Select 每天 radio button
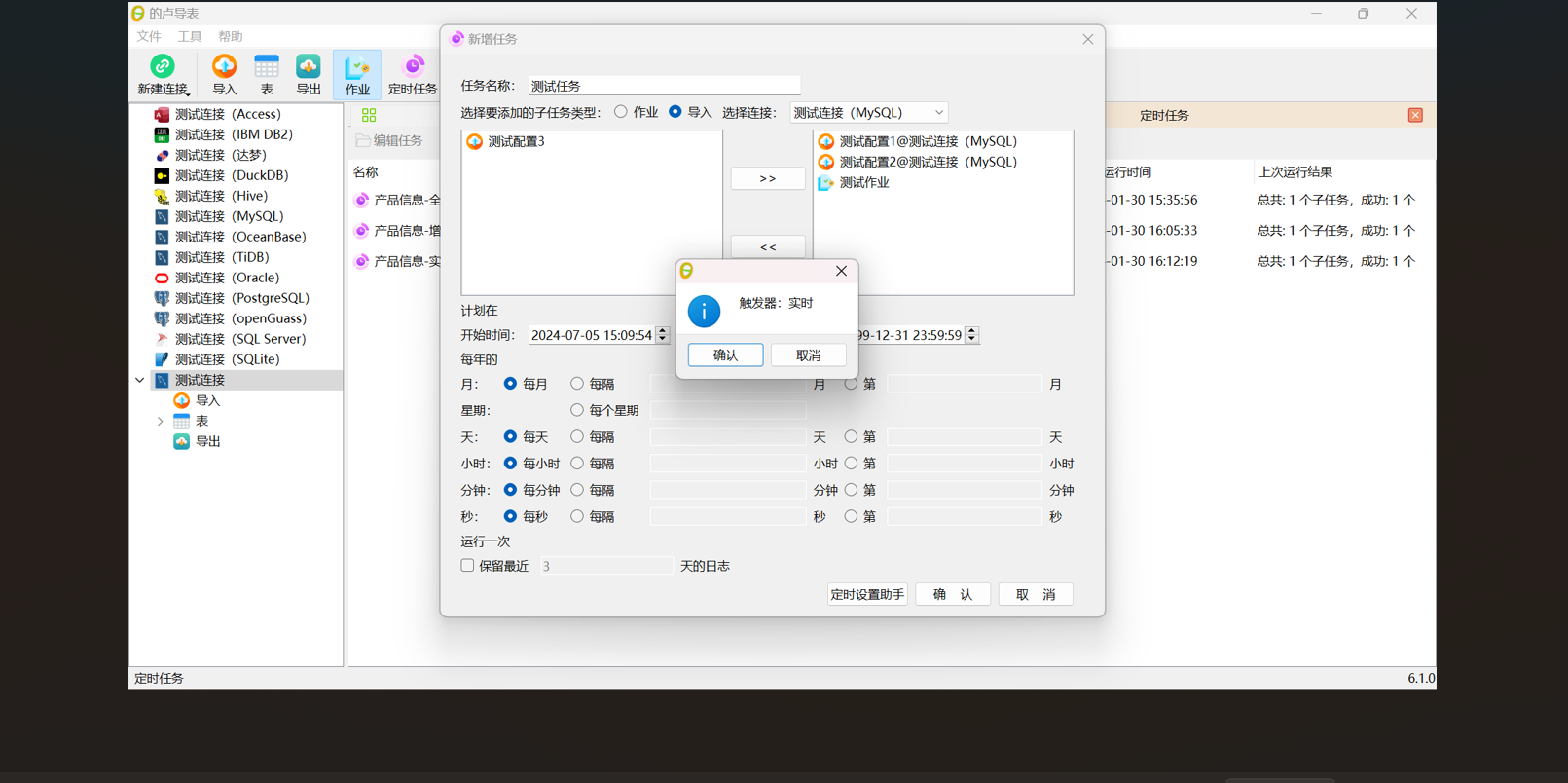 pos(510,436)
